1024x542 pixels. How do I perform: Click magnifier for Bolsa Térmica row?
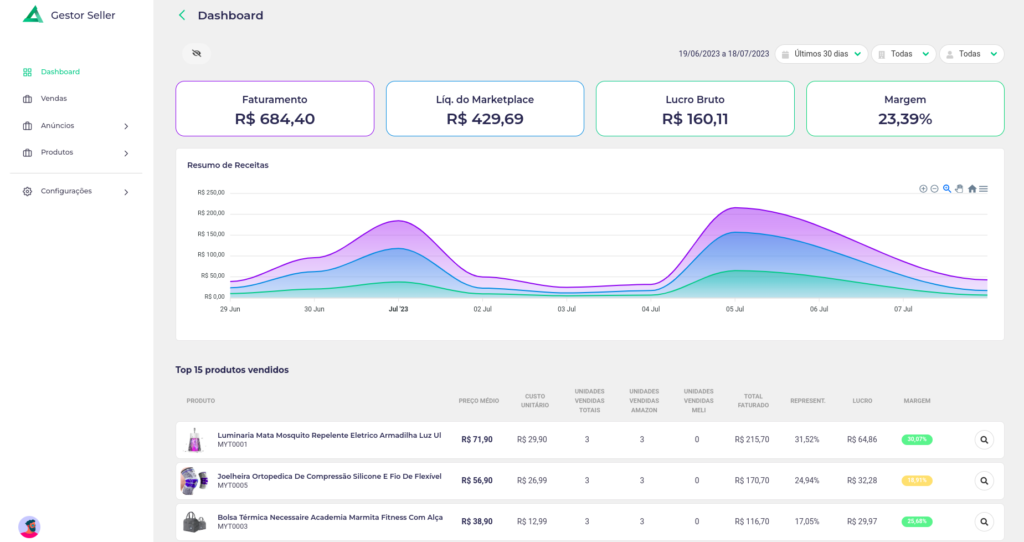[984, 521]
